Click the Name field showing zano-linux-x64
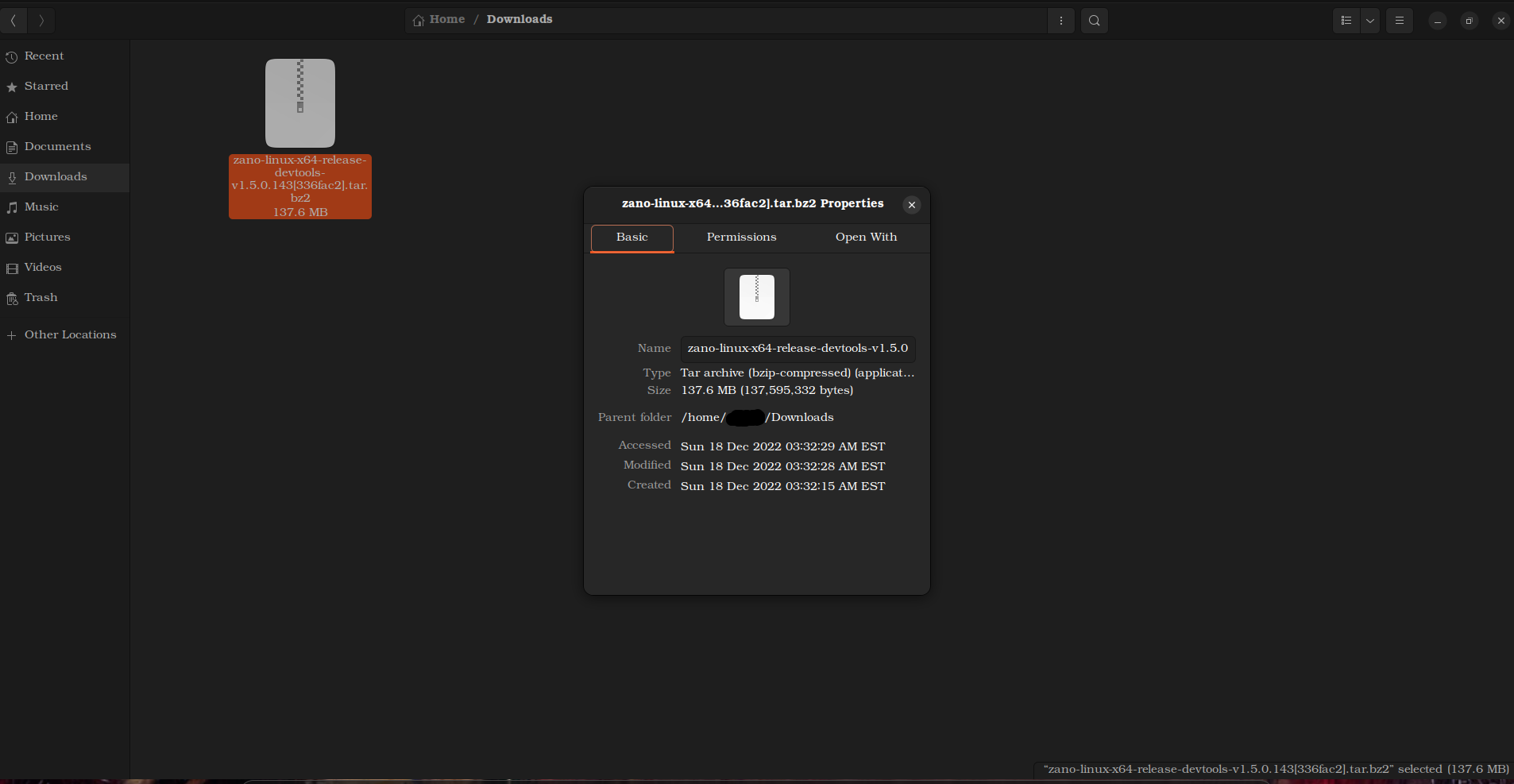Image resolution: width=1514 pixels, height=784 pixels. pyautogui.click(x=797, y=348)
